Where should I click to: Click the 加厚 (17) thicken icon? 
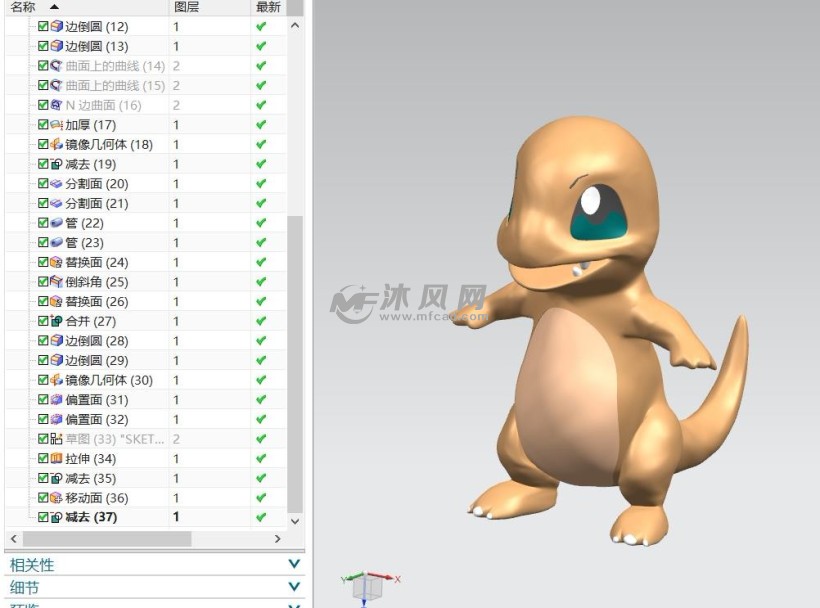pos(56,124)
